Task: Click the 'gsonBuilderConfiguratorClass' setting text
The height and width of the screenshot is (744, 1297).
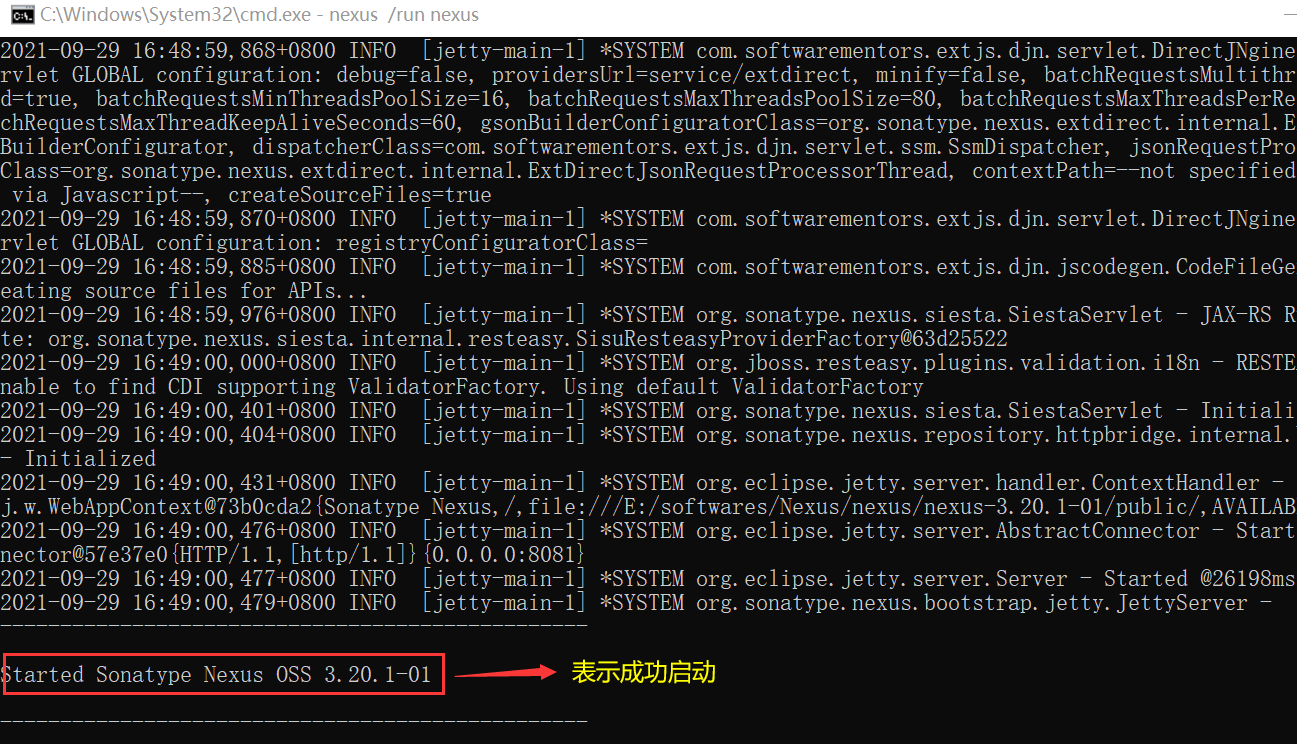Action: tap(648, 123)
